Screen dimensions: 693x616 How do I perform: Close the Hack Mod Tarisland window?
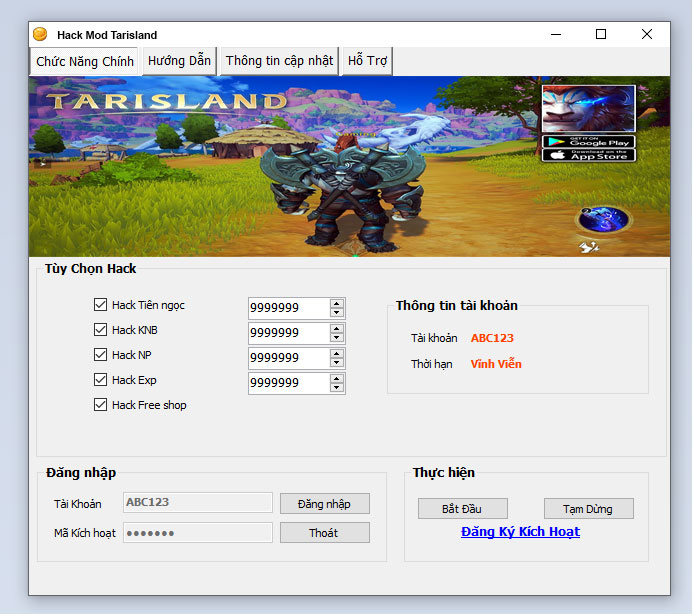tap(647, 34)
